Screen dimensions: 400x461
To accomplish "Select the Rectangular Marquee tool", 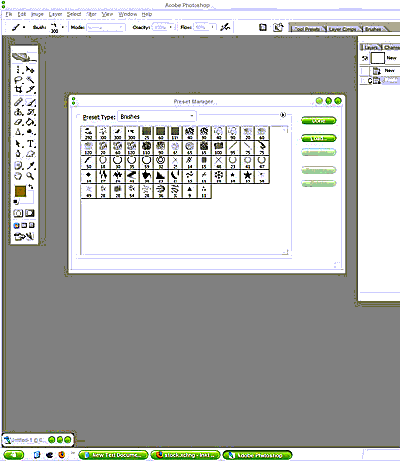I will 18,70.
